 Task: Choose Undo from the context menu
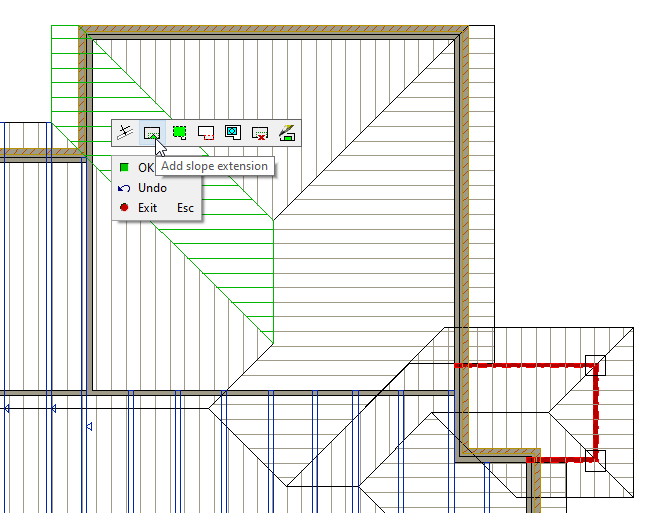152,188
